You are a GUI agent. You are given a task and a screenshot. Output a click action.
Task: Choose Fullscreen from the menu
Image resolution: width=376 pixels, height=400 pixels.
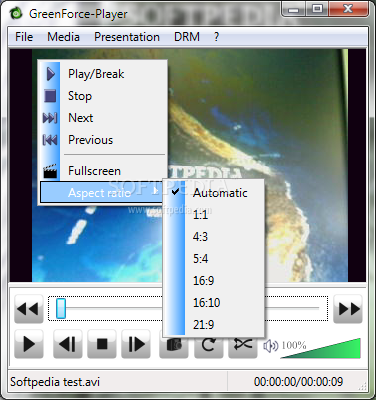(x=103, y=171)
